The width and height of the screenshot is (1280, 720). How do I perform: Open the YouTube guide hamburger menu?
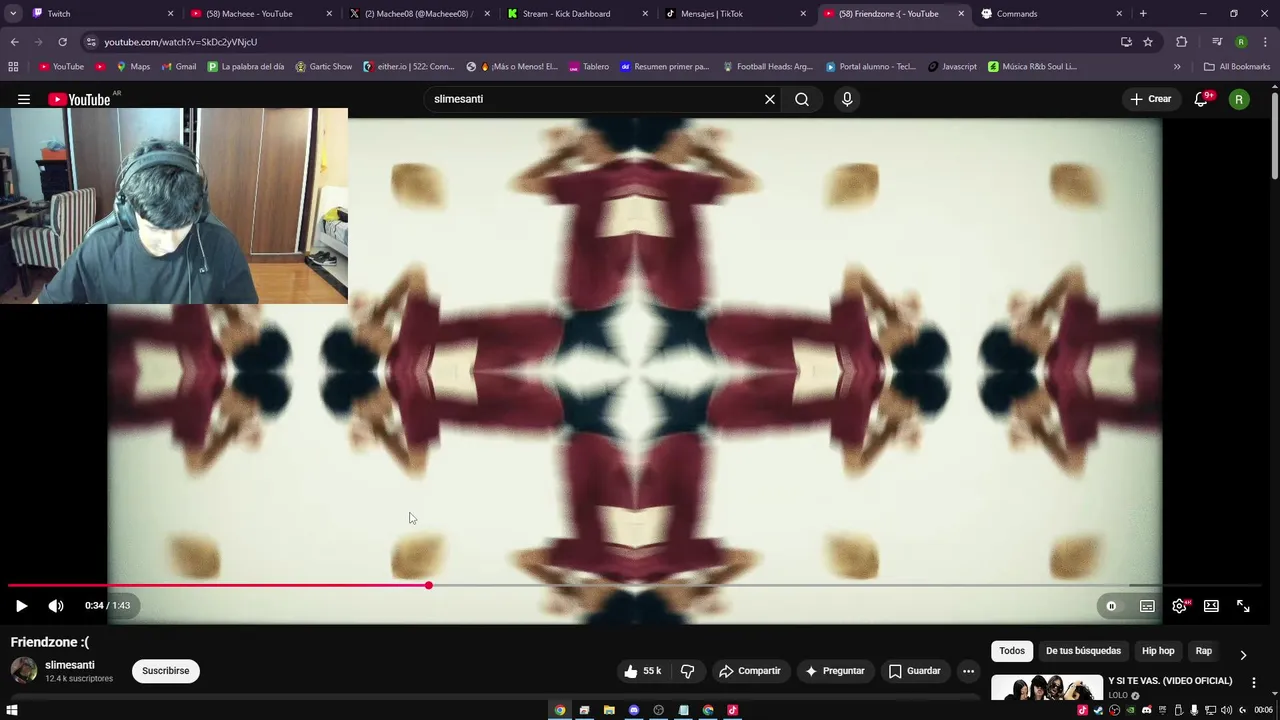(24, 99)
